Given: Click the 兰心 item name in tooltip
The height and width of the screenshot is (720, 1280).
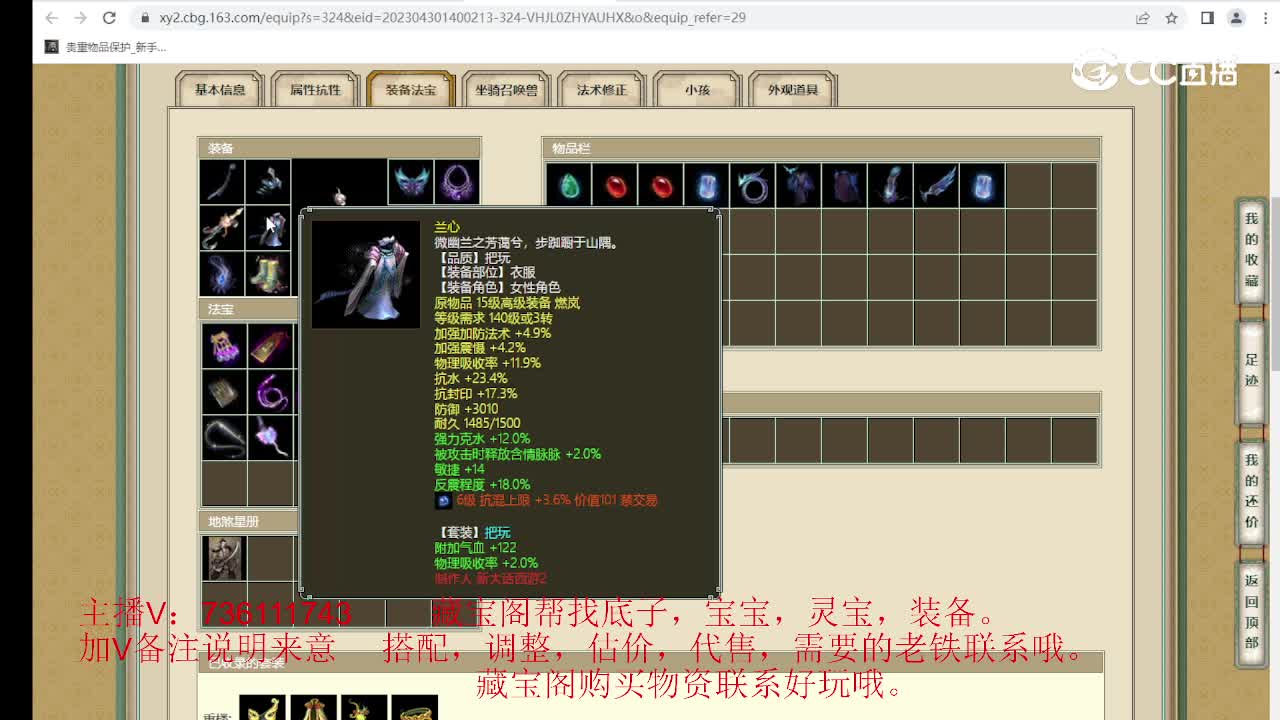Looking at the screenshot, I should [447, 227].
